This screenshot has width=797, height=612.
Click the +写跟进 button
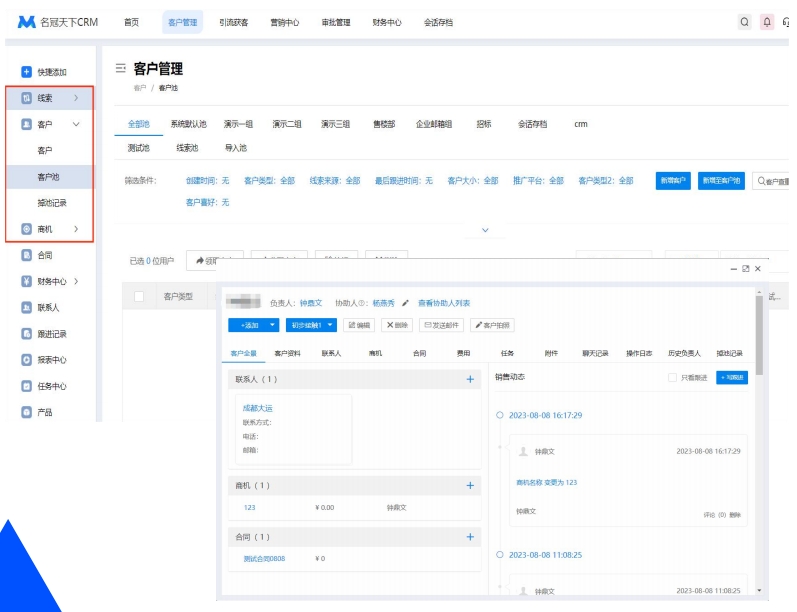pos(732,377)
